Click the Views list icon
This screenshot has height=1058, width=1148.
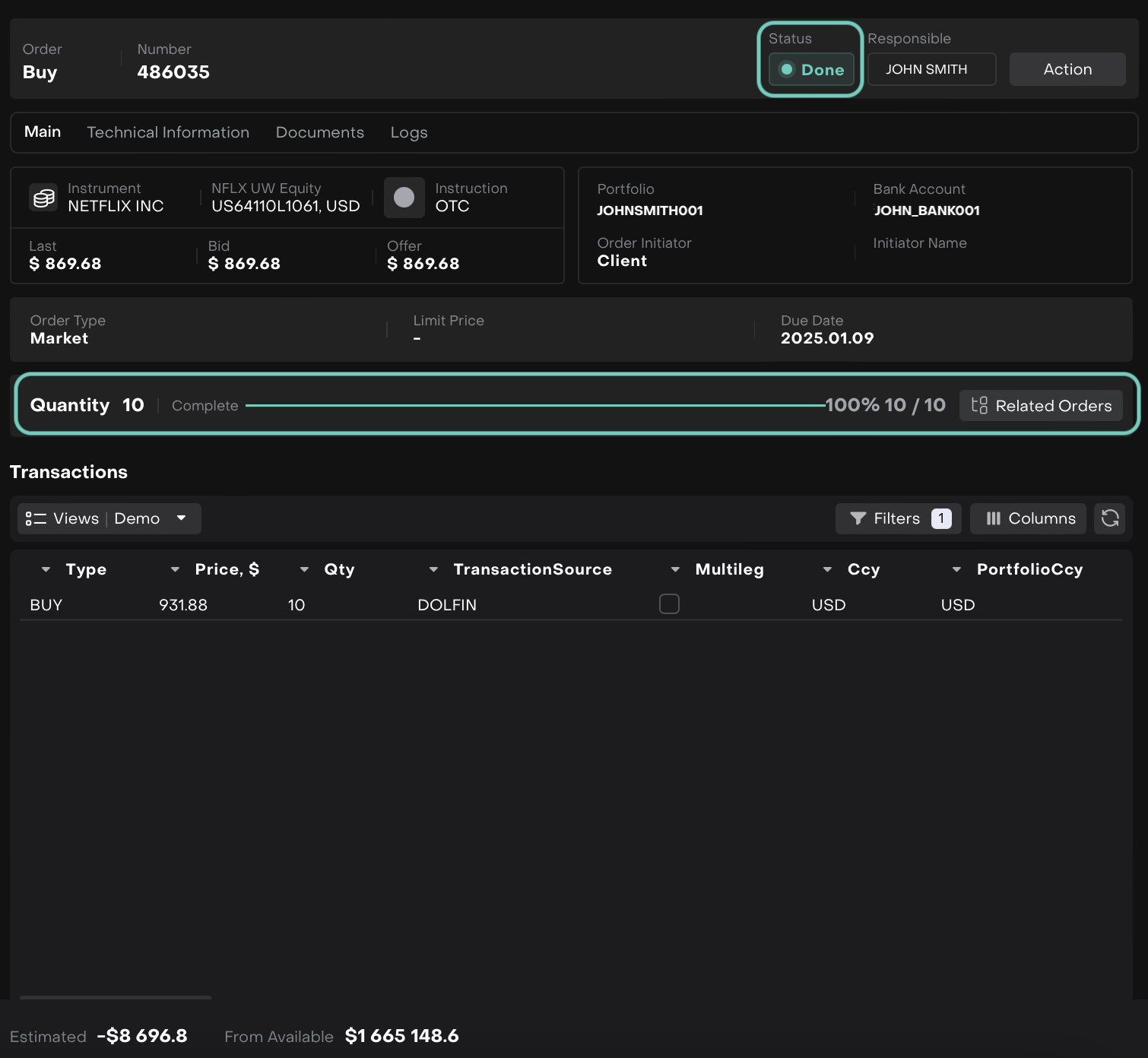(36, 518)
